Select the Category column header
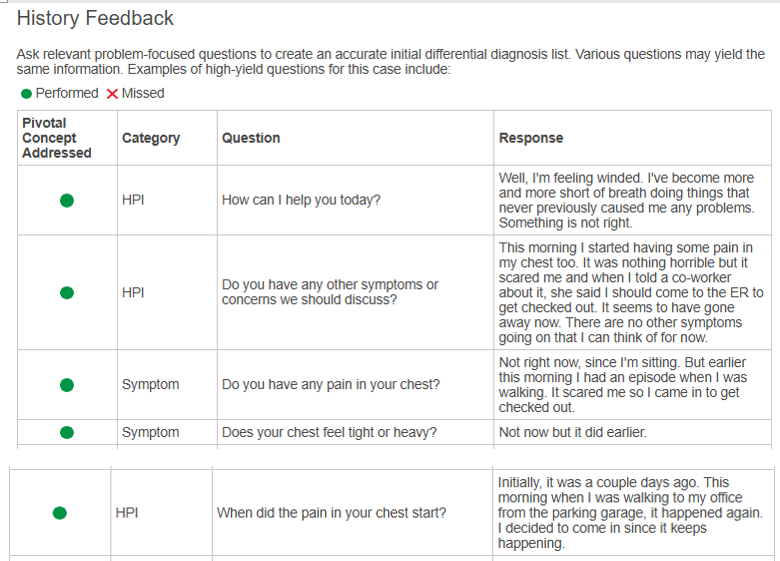This screenshot has width=780, height=561. [x=151, y=138]
